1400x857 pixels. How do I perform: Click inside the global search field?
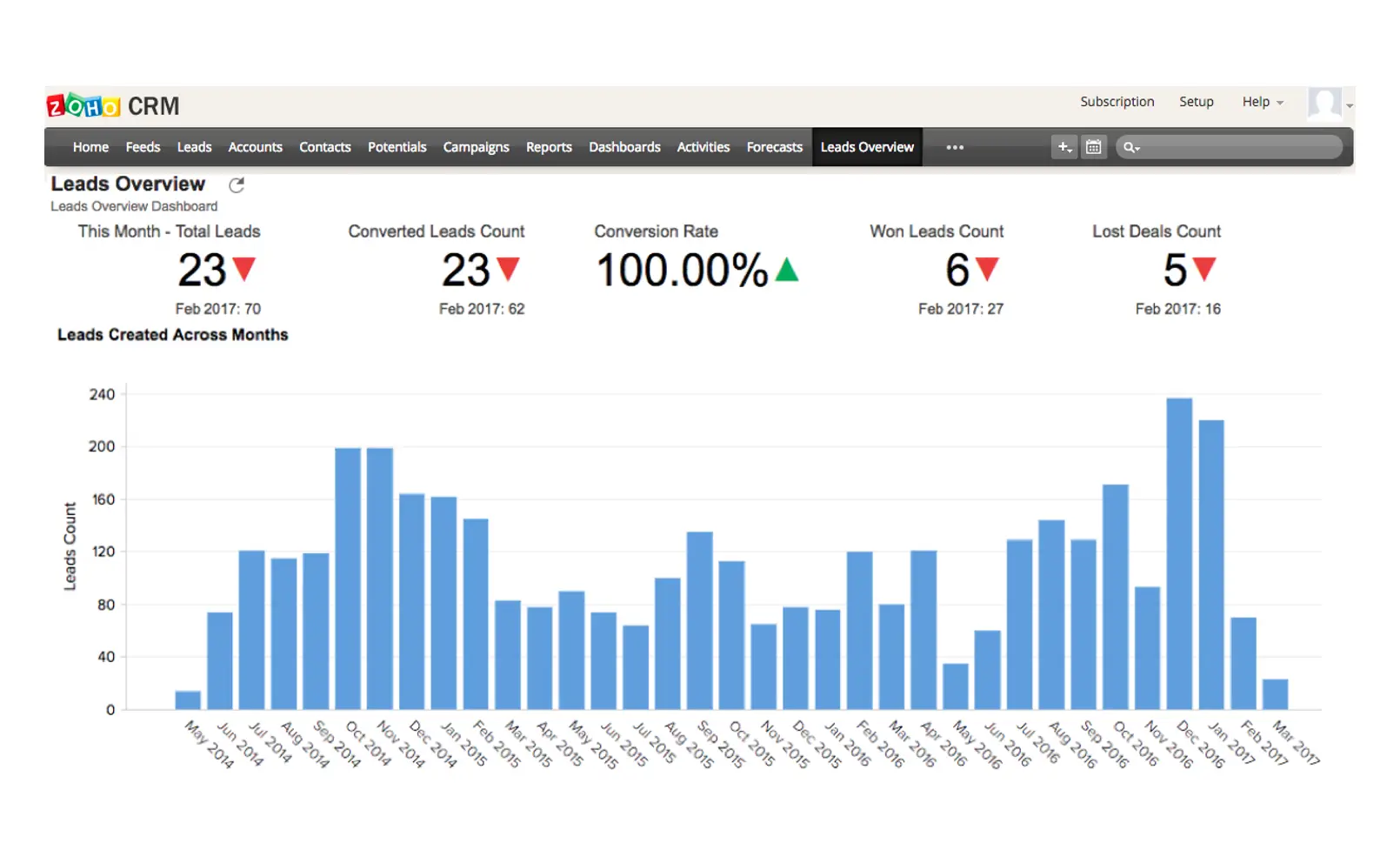click(x=1239, y=147)
